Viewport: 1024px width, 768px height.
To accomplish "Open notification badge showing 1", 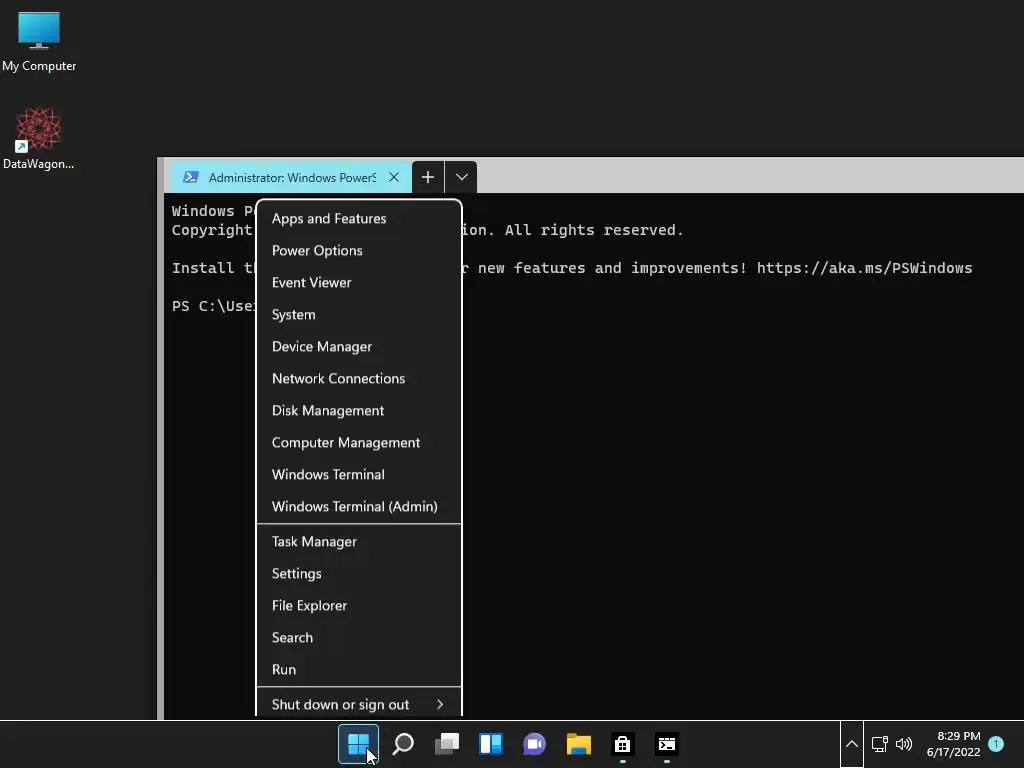I will pyautogui.click(x=996, y=744).
